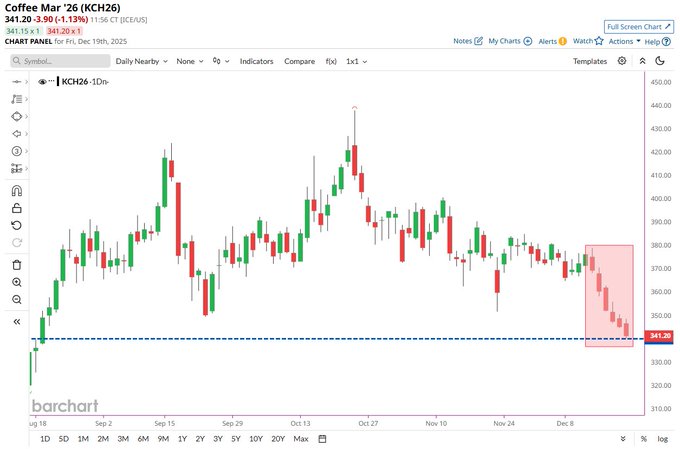Open the Indicators menu

tap(256, 61)
